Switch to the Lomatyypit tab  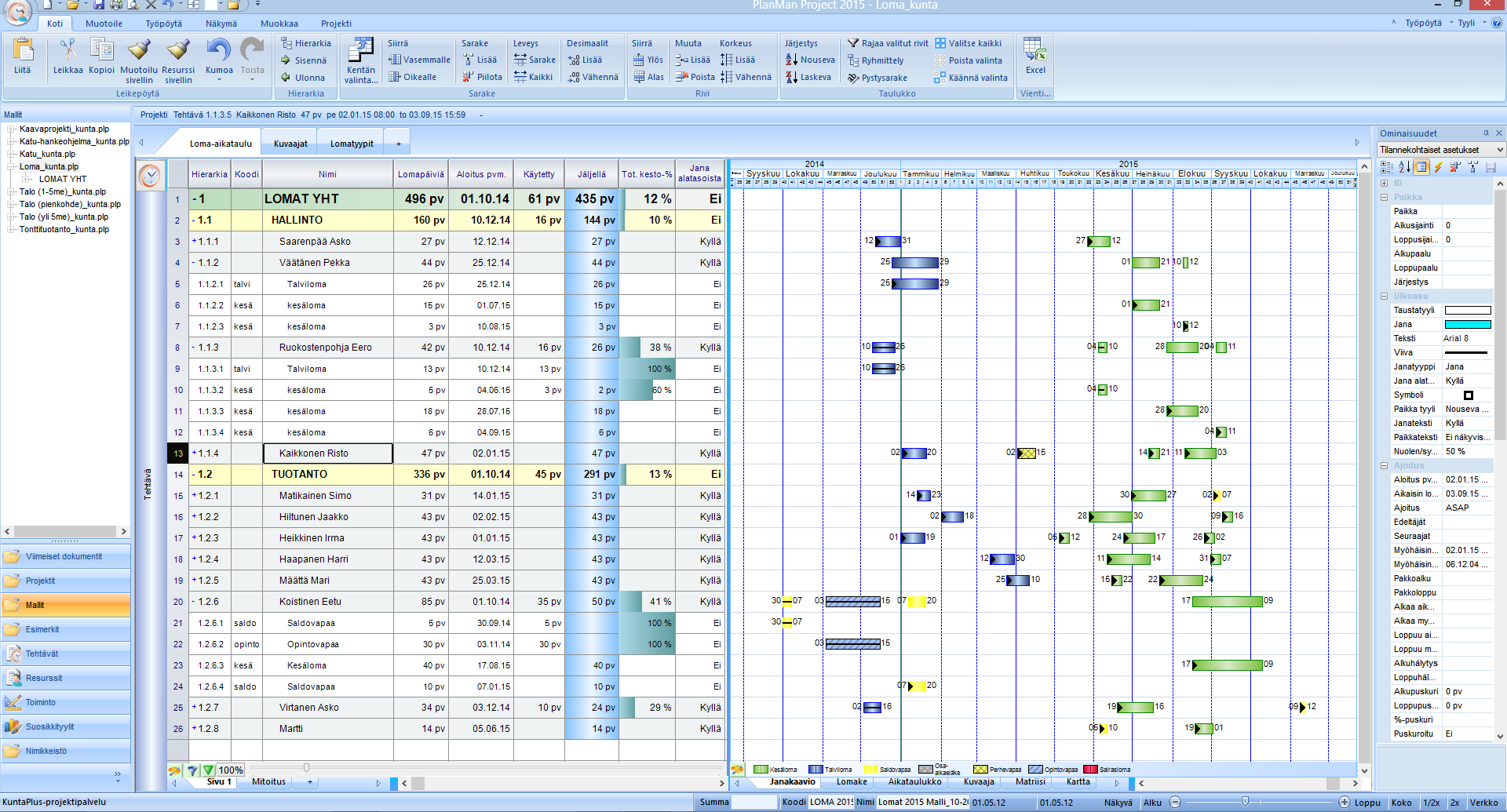[352, 144]
